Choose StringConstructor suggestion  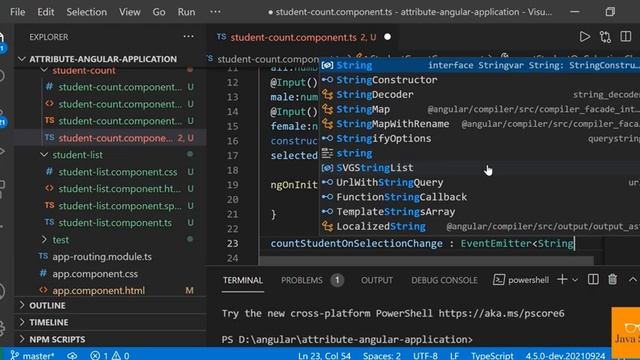(479, 80)
